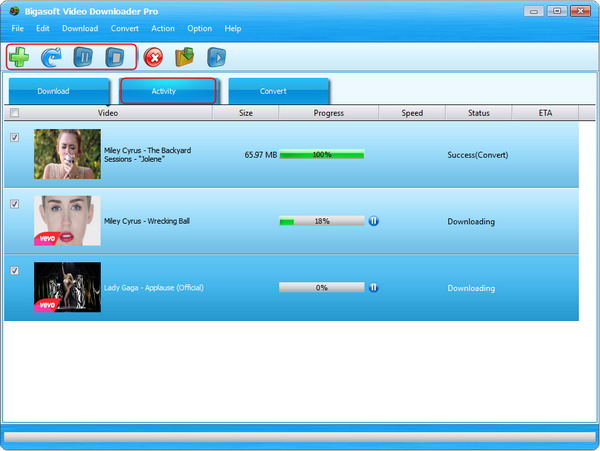Uncheck the Jolene video checkbox
The image size is (600, 451).
coord(15,137)
